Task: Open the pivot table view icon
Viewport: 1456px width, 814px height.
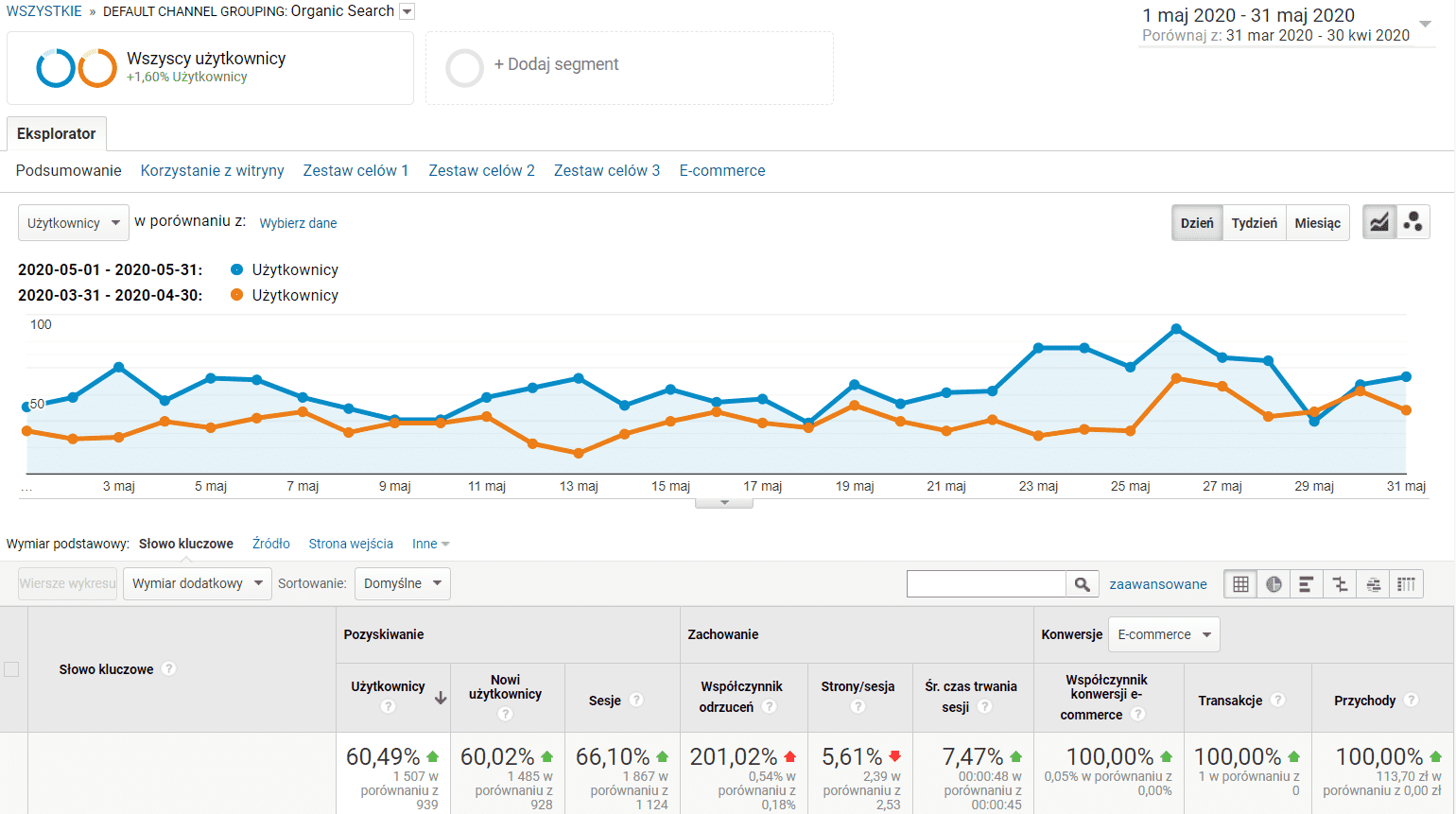Action: pyautogui.click(x=1407, y=584)
